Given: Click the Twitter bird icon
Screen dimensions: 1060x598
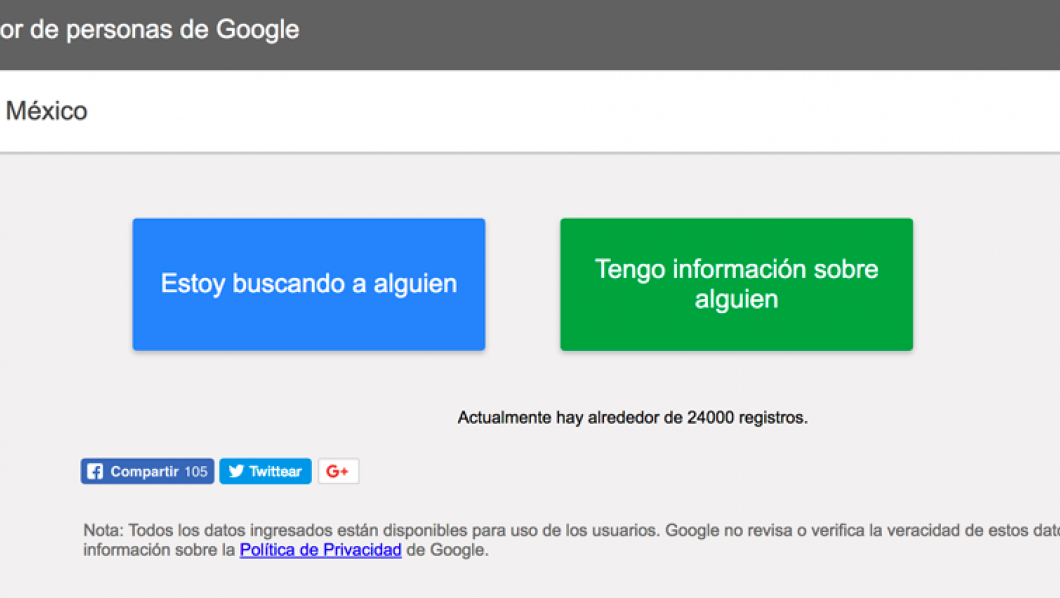Looking at the screenshot, I should click(x=236, y=472).
